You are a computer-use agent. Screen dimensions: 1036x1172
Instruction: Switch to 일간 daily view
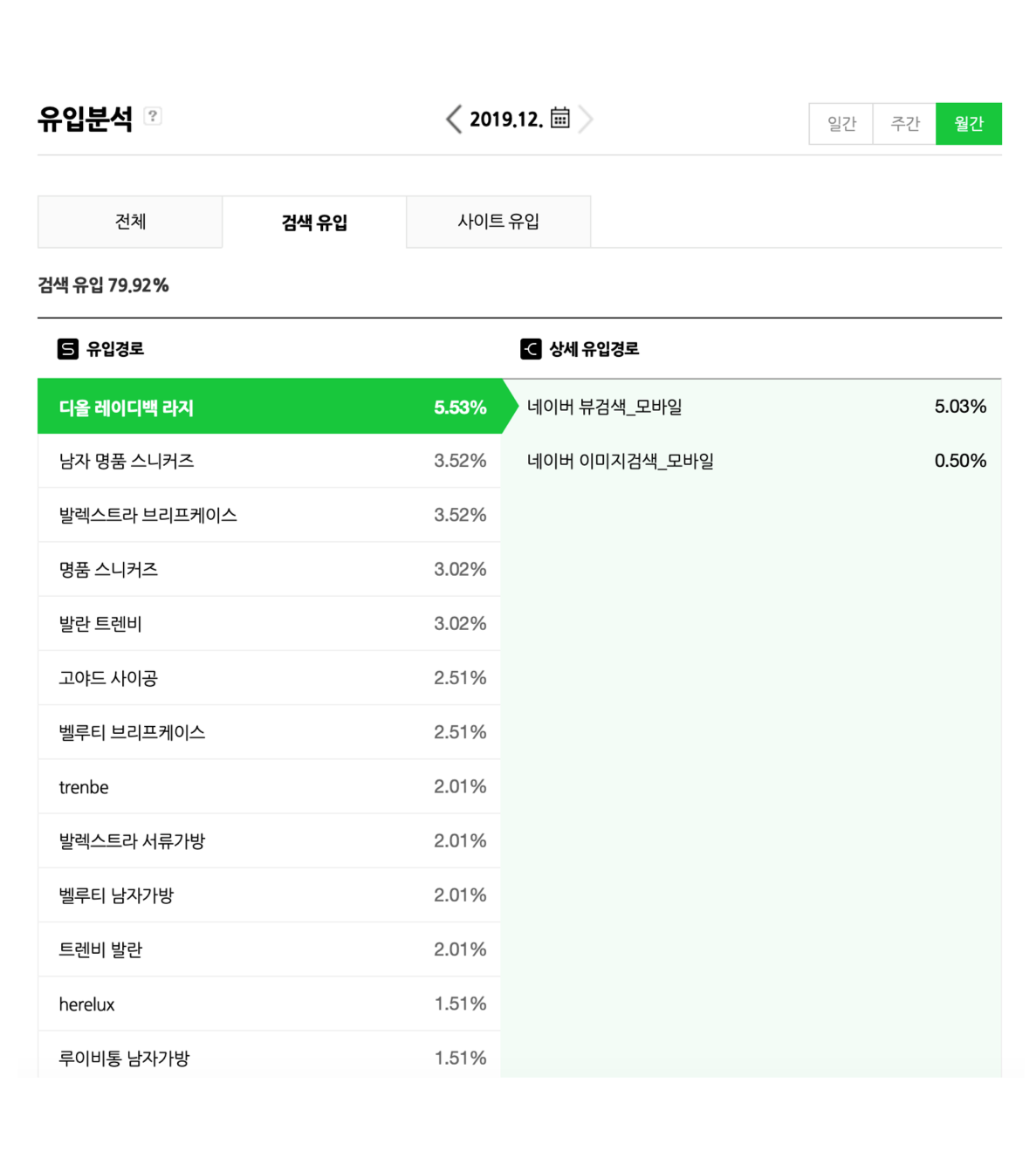point(841,124)
